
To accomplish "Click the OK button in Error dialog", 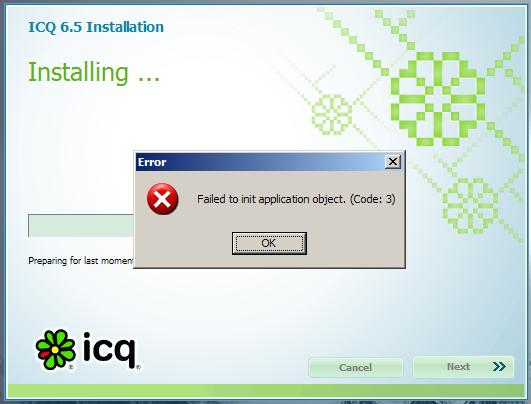I will (x=269, y=243).
